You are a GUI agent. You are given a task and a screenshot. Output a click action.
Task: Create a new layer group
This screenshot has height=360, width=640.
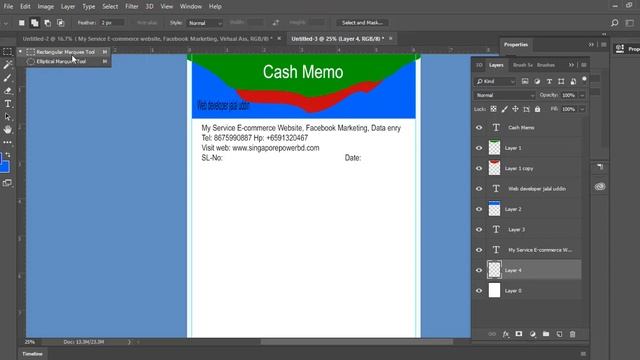[x=546, y=334]
